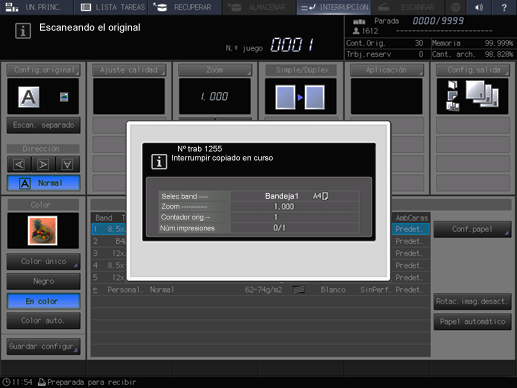Open Config.salida settings
This screenshot has width=517, height=388.
pos(473,70)
